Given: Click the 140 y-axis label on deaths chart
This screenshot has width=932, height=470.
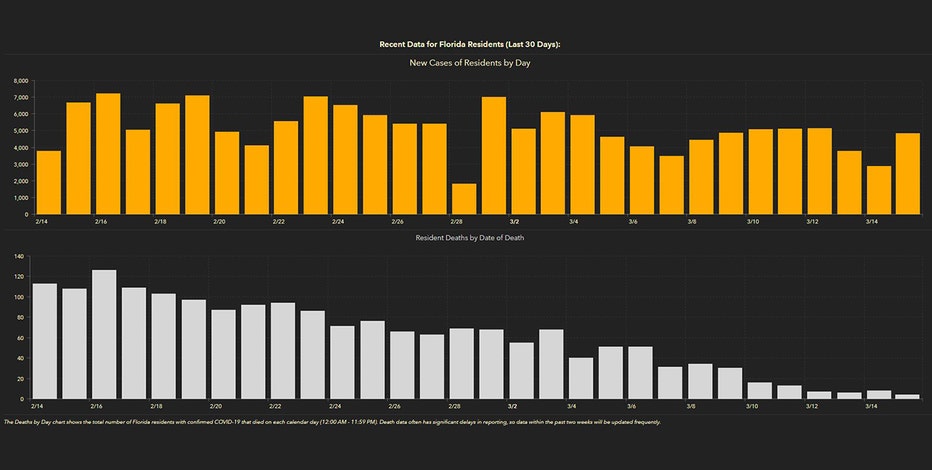Looking at the screenshot, I should [x=19, y=256].
